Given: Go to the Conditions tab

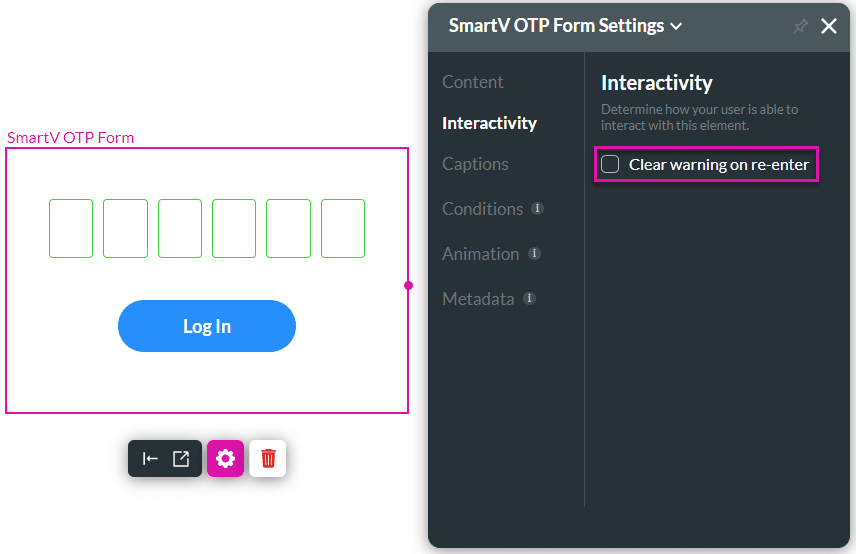Looking at the screenshot, I should [483, 209].
